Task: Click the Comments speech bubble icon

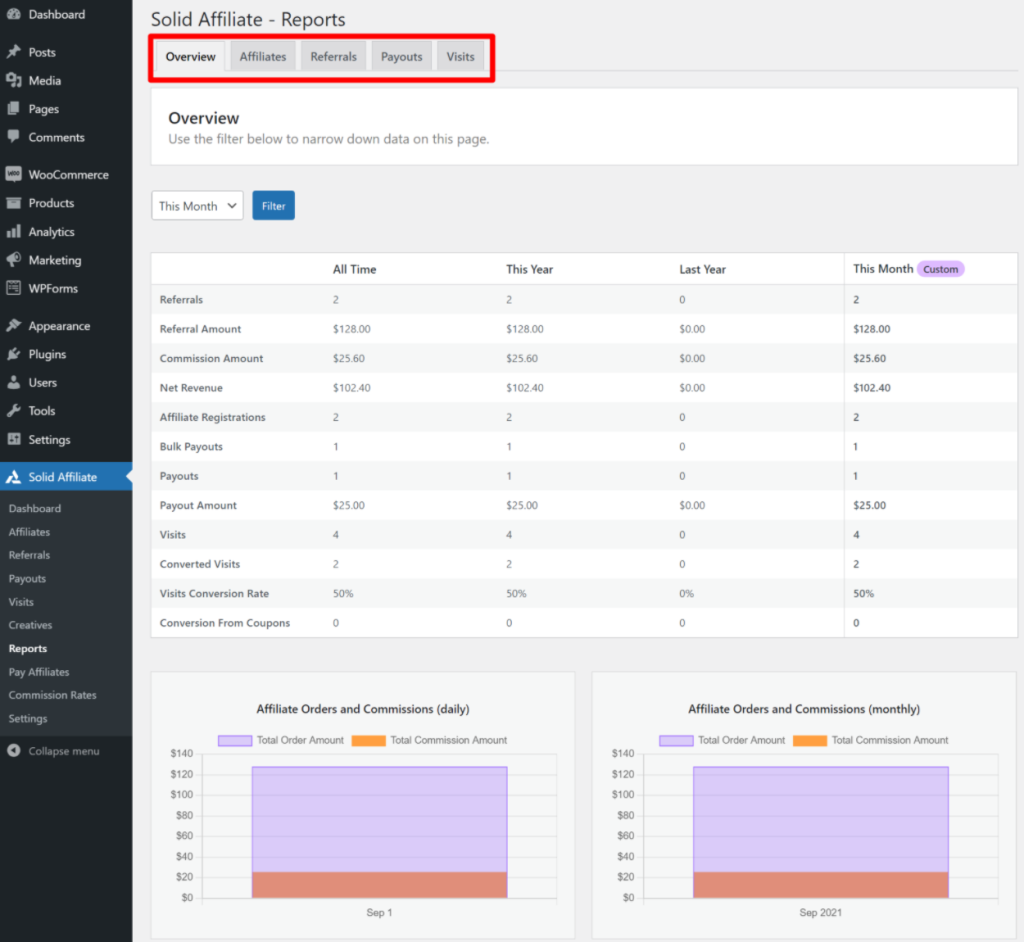Action: click(14, 137)
